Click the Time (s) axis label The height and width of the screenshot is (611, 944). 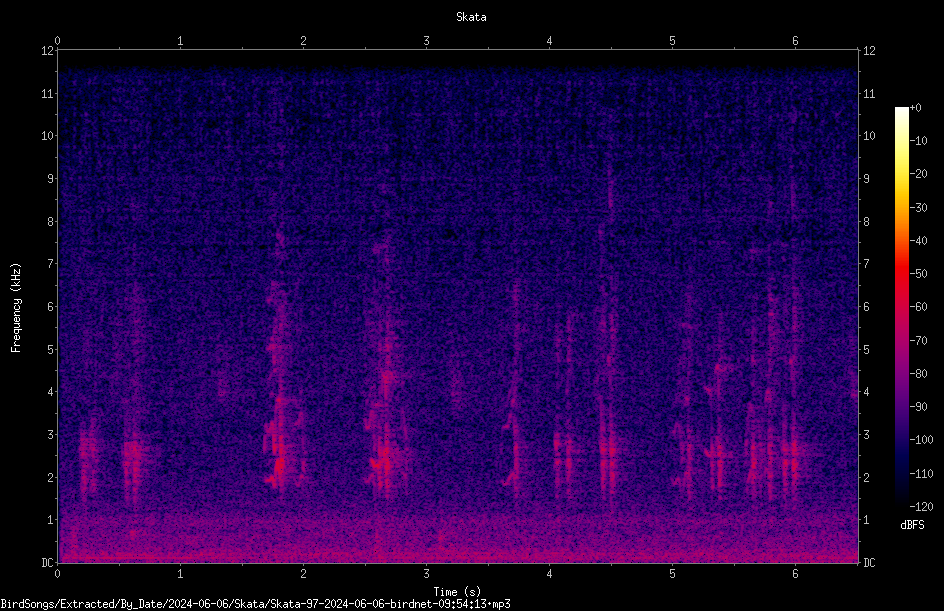pos(457,592)
